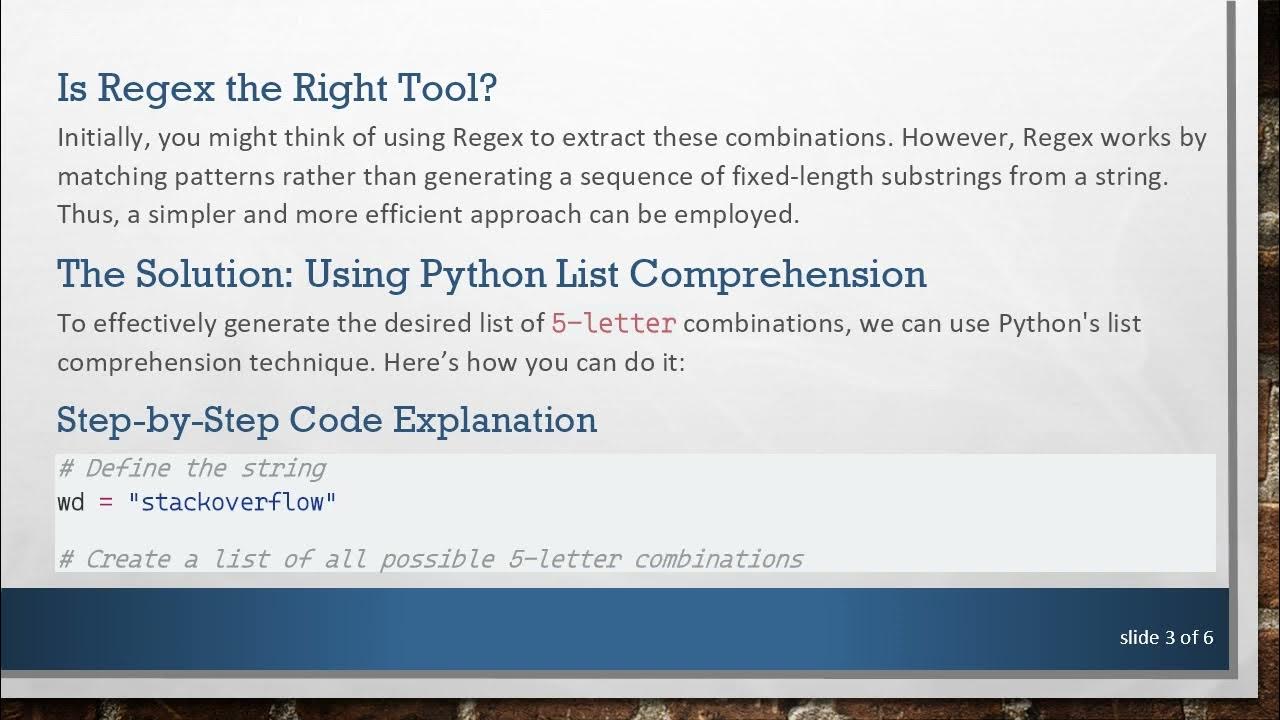This screenshot has width=1280, height=720.
Task: Click the words "comprehension technique" in the paragraph
Action: (x=216, y=362)
